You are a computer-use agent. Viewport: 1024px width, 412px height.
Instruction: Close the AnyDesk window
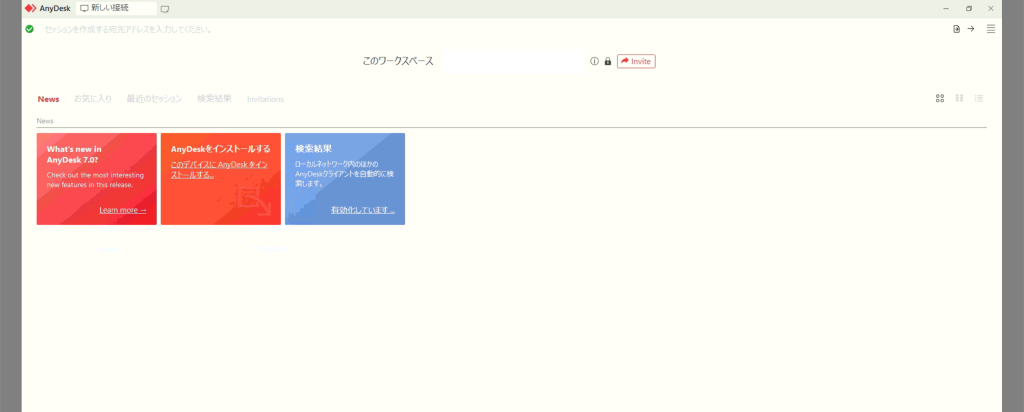991,8
